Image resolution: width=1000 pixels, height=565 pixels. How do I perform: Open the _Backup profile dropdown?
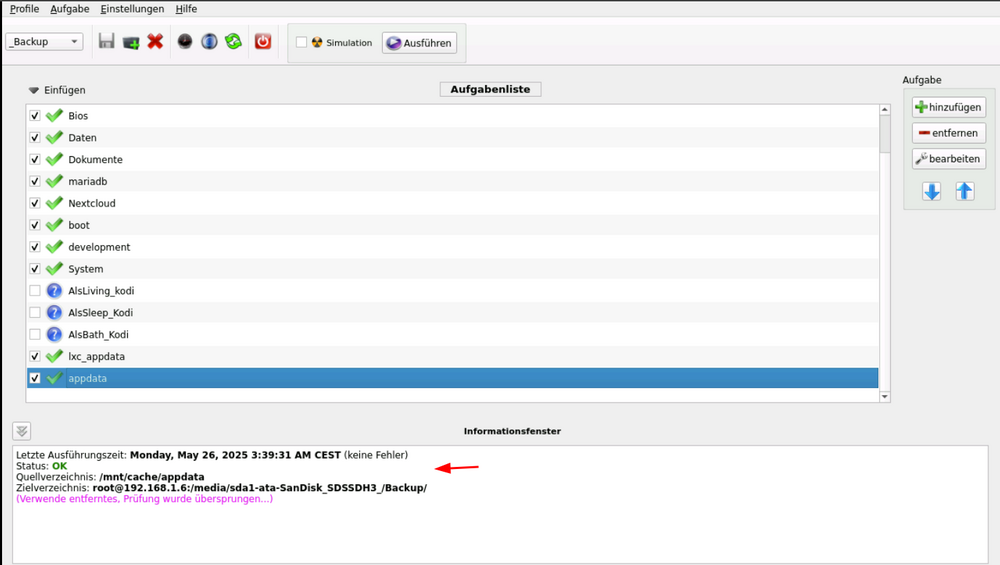point(45,41)
